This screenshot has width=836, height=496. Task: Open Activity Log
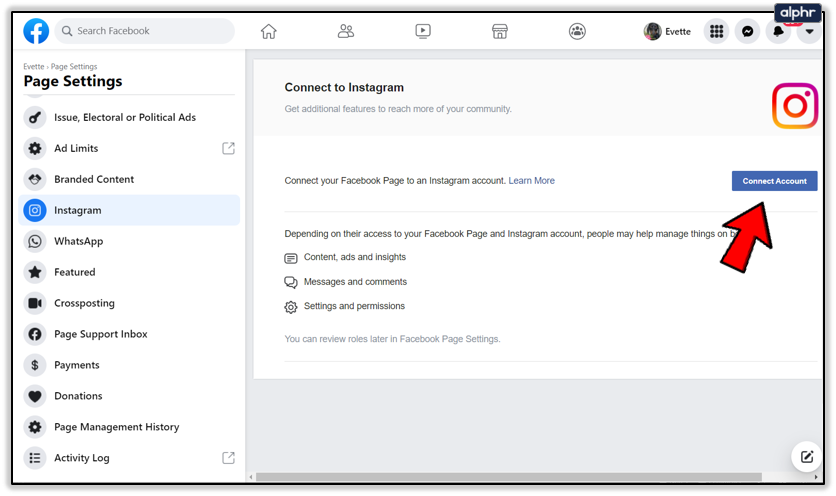129,458
